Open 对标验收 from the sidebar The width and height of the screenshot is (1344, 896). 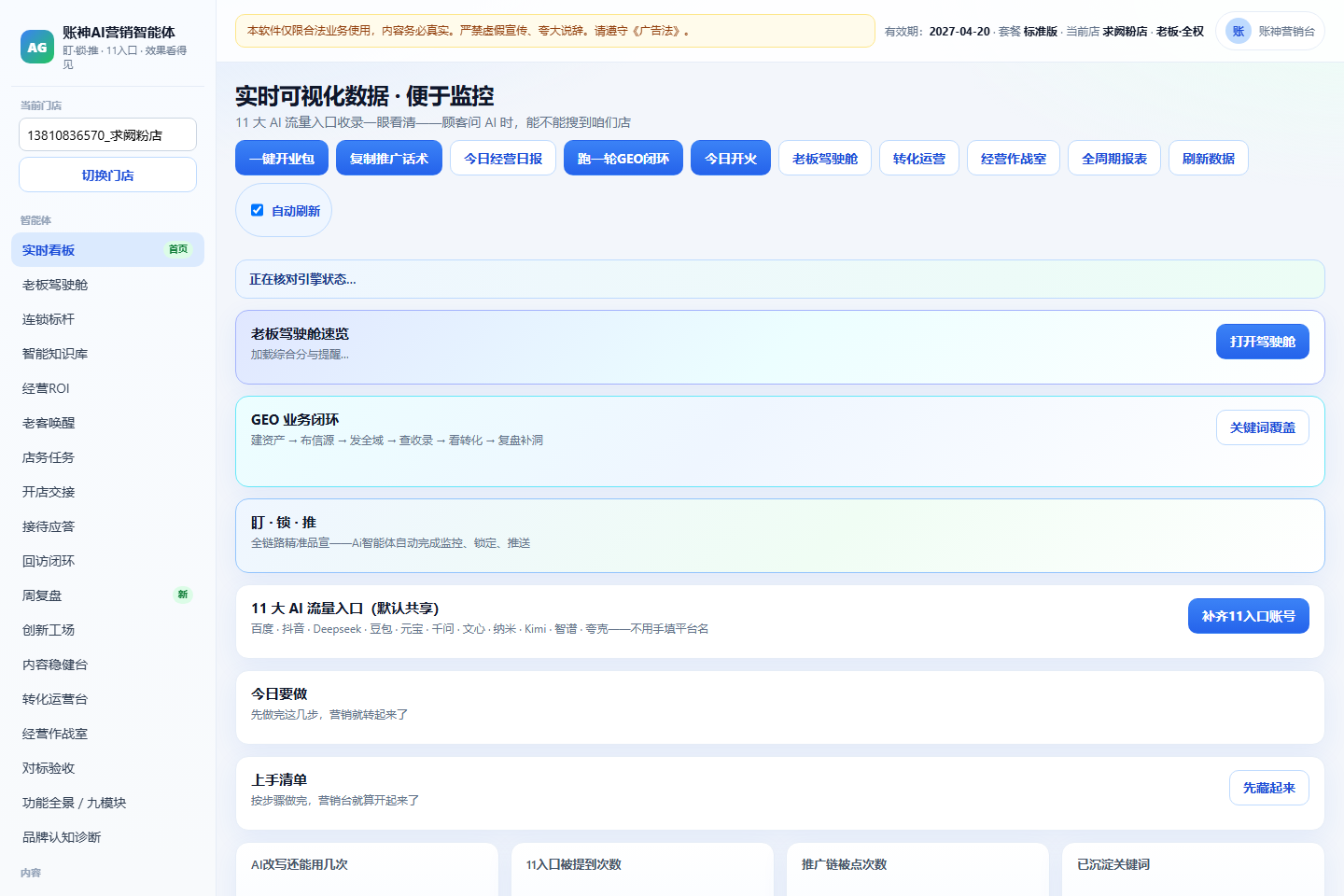pyautogui.click(x=107, y=768)
